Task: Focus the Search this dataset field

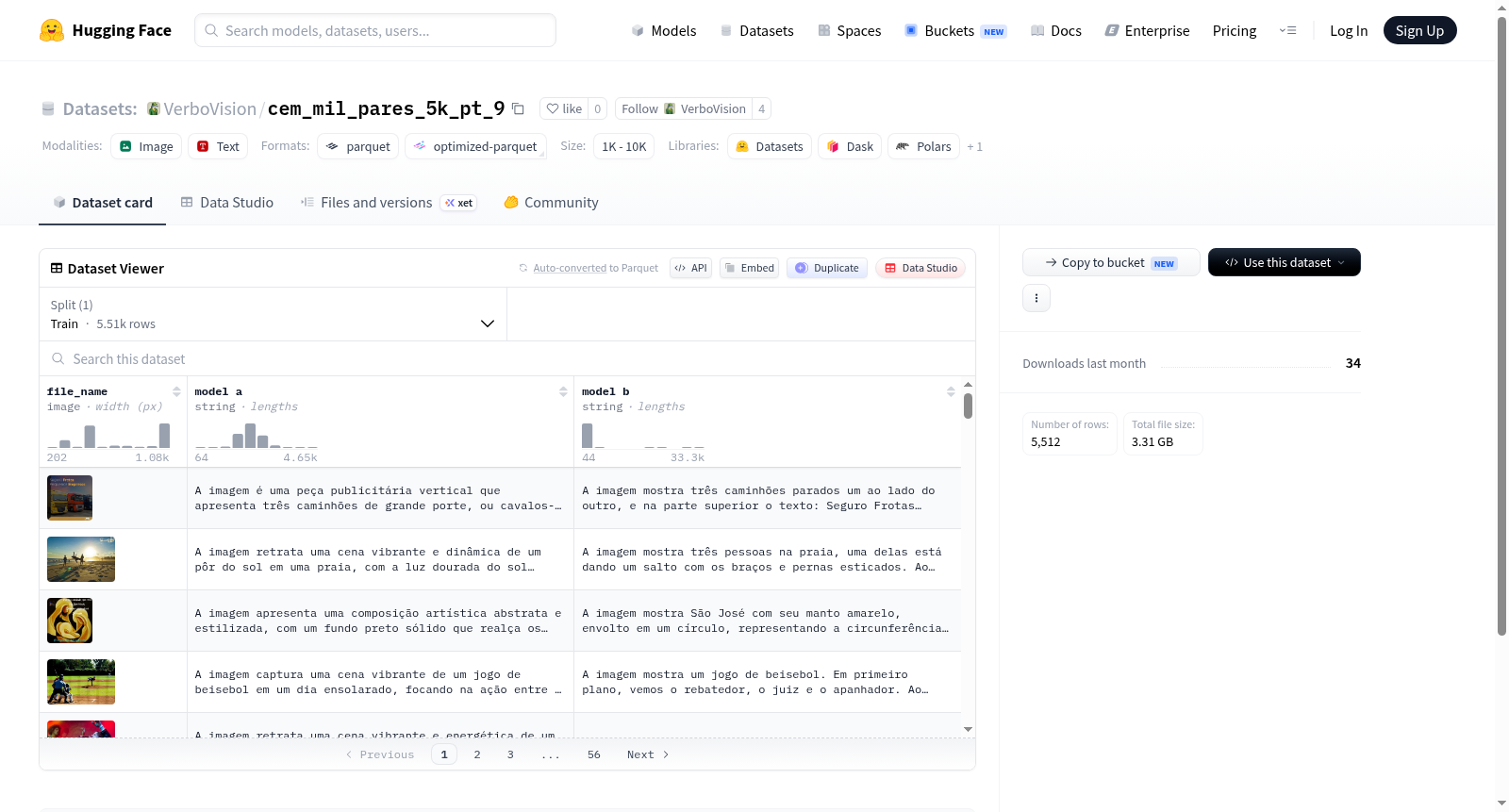Action: click(507, 358)
